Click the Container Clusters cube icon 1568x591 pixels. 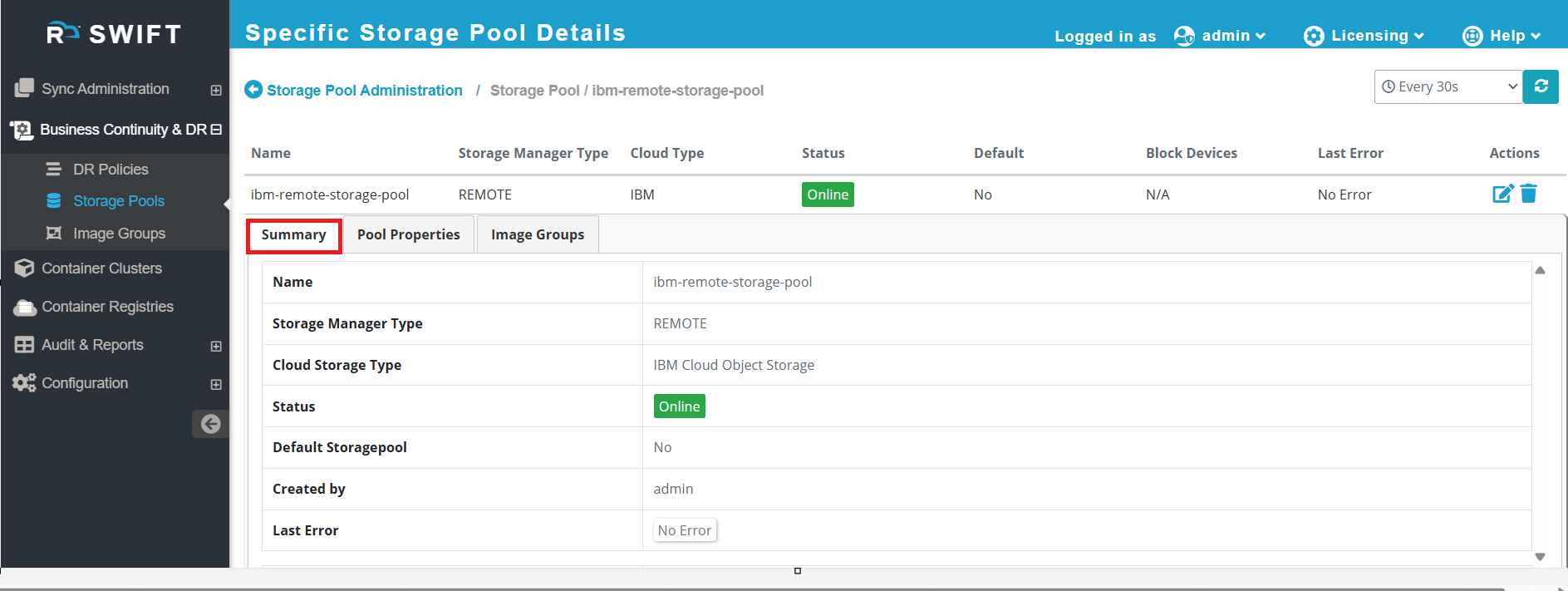[x=24, y=268]
